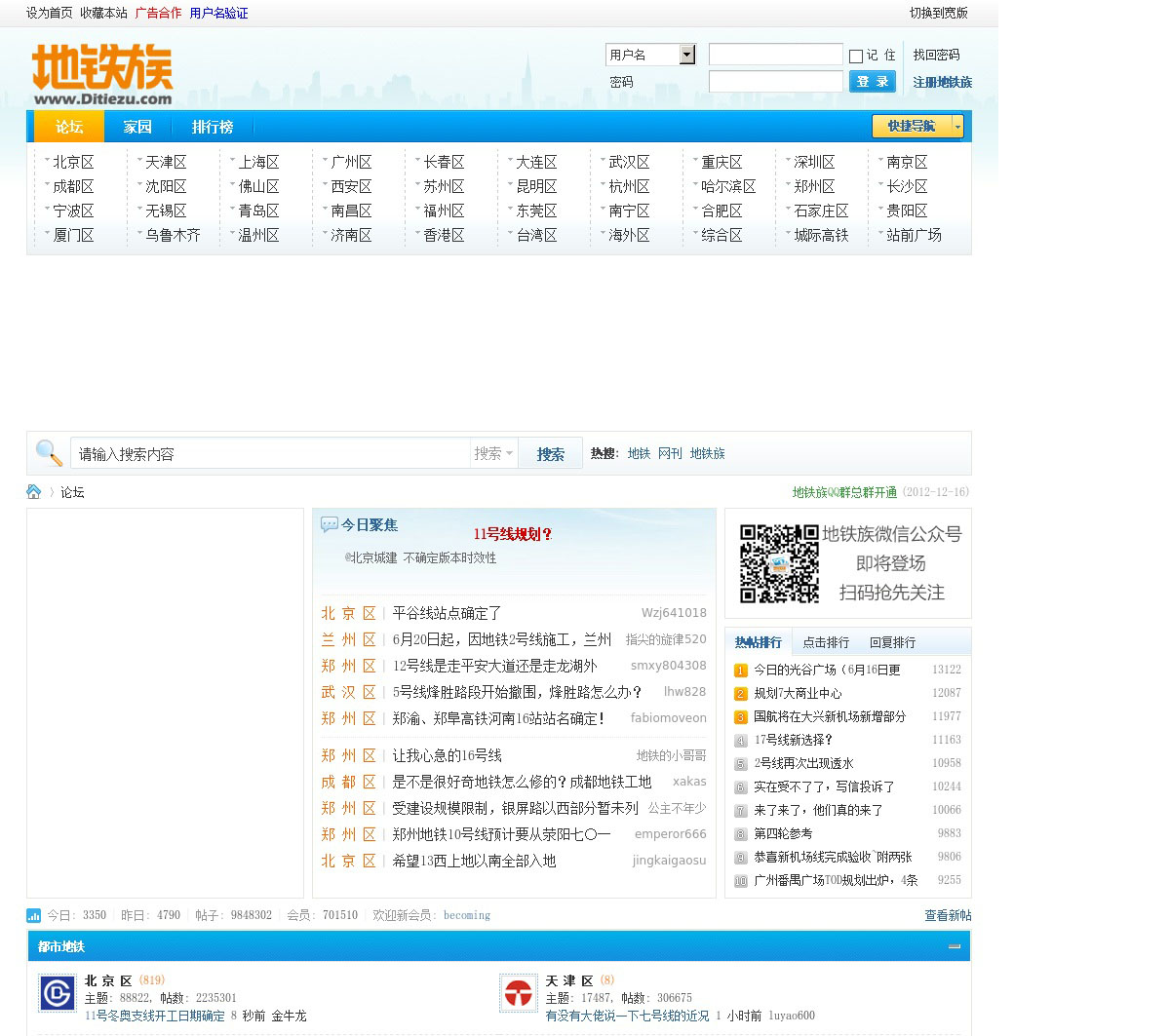Click the search content input field
The image size is (1170, 1036).
pyautogui.click(x=271, y=454)
